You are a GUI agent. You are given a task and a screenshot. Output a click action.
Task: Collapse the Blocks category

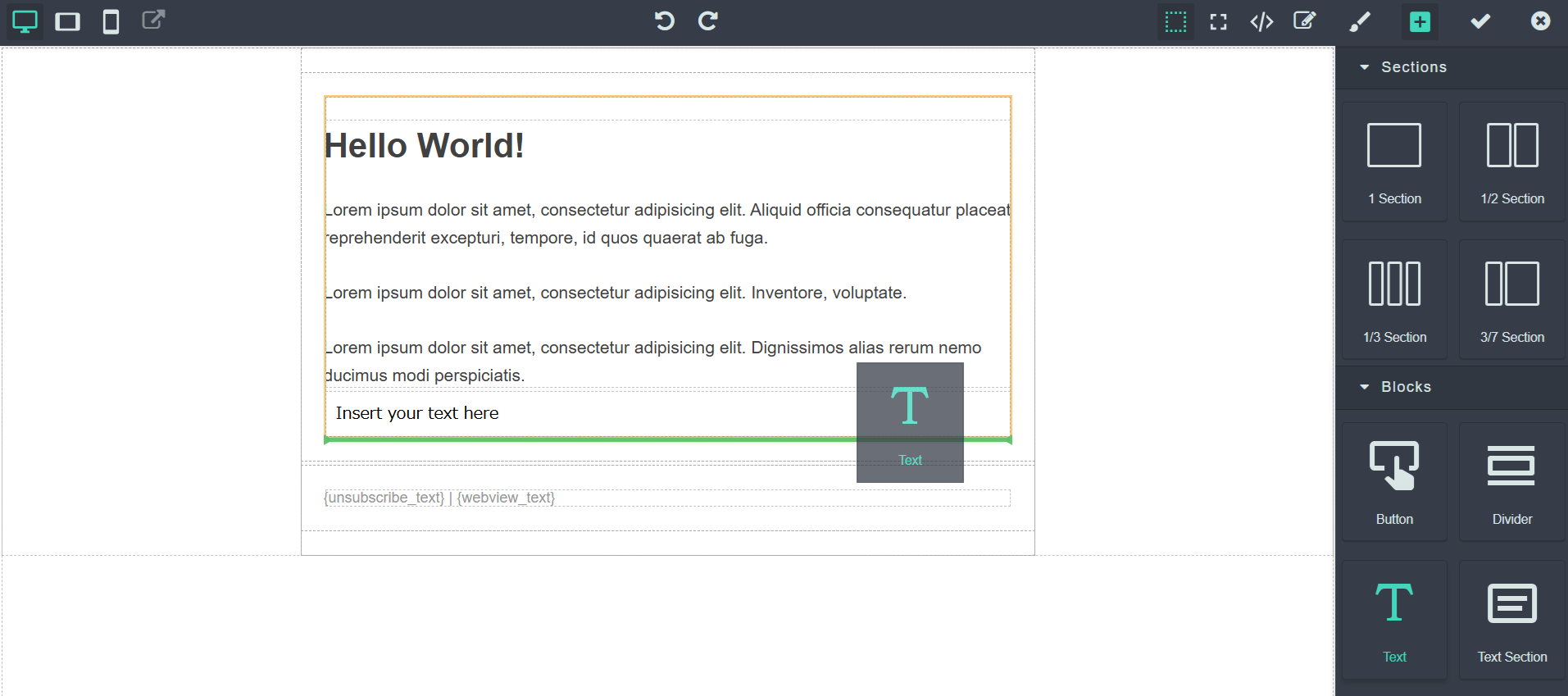point(1396,387)
